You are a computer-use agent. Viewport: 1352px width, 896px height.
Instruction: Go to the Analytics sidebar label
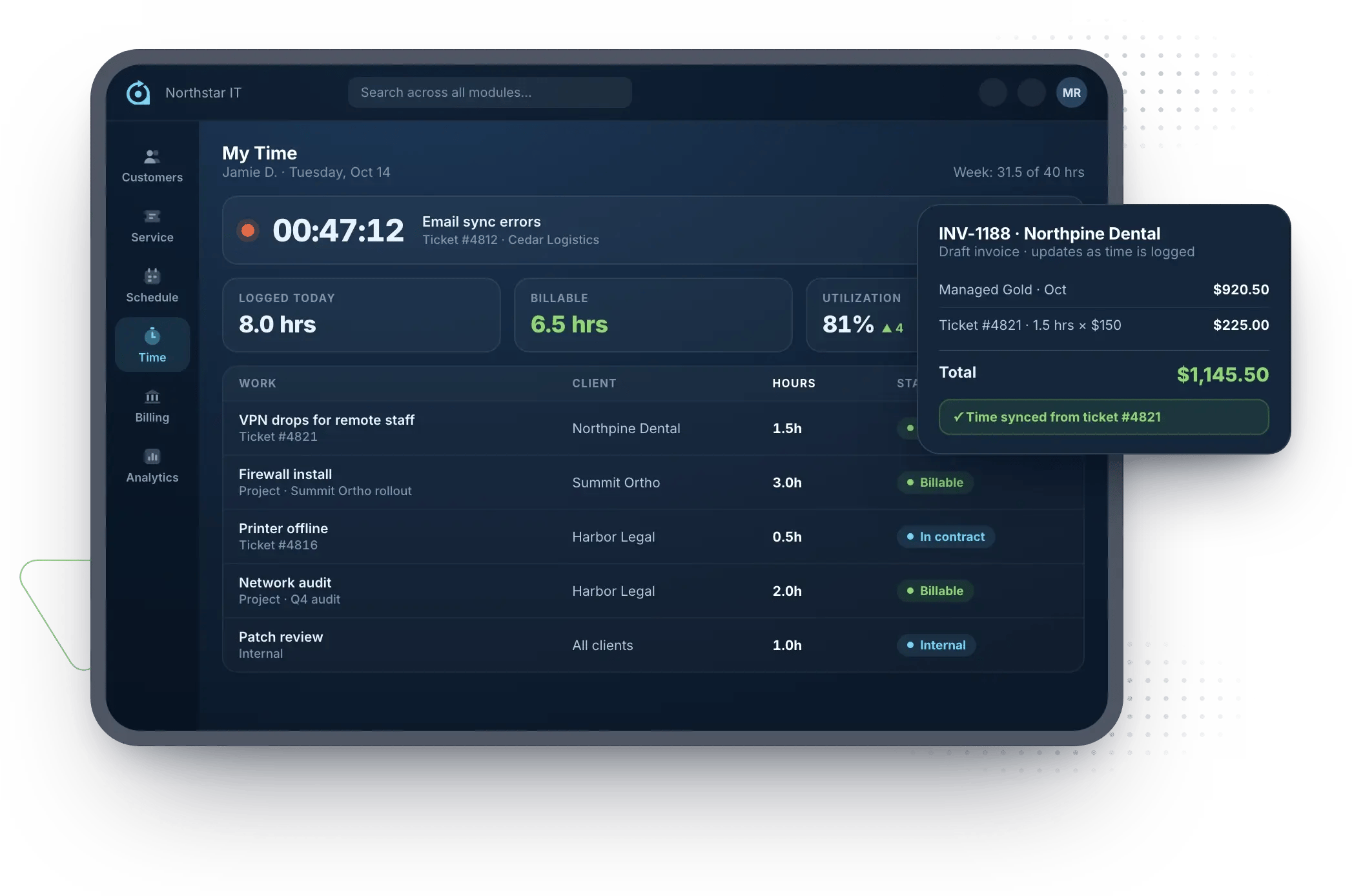152,477
